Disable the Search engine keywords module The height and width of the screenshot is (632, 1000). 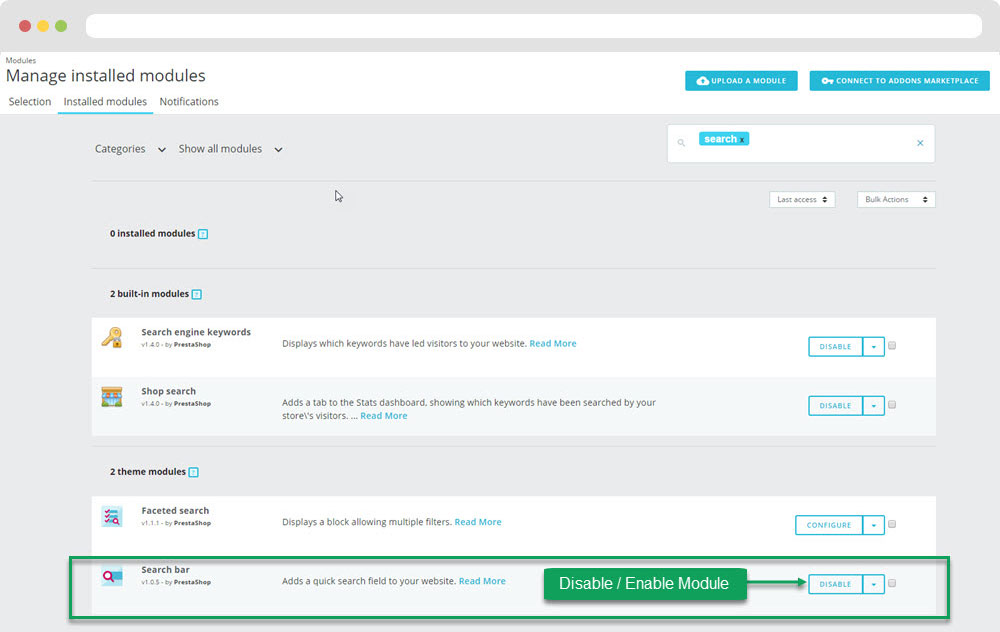coord(835,346)
